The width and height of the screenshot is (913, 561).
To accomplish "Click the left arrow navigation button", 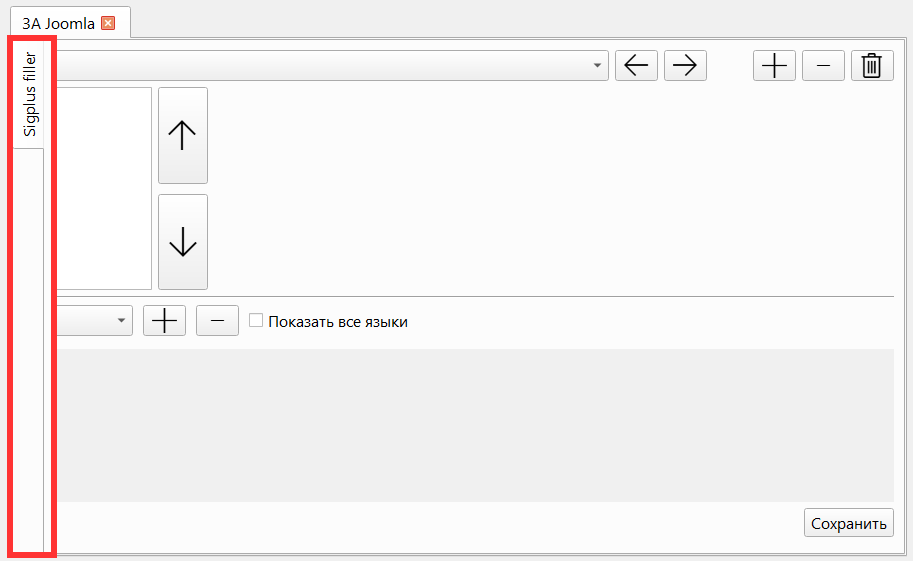I will point(636,65).
